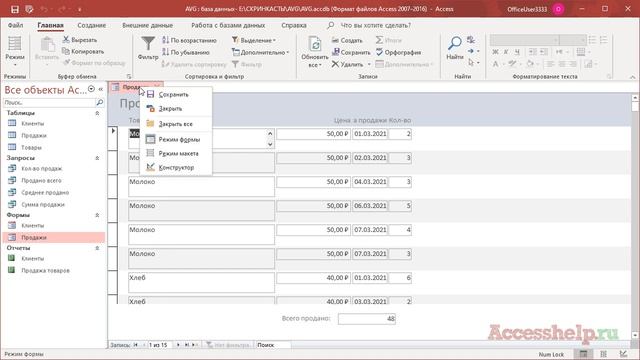
Task: Open the Создание ribbon tab
Action: coord(91,25)
